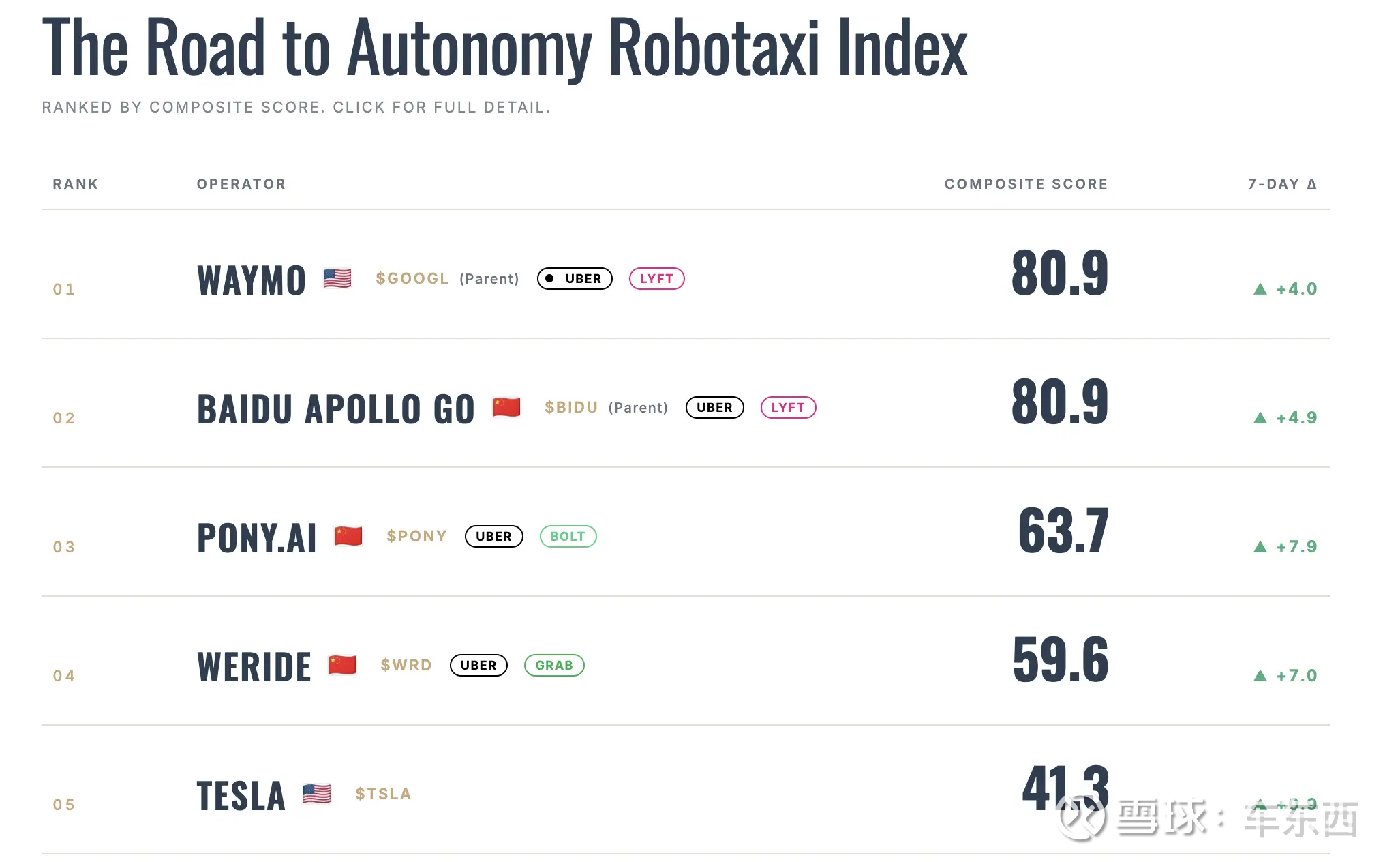1400x862 pixels.
Task: Click the LYFT badge in Baidu Apollo Go row
Action: coord(788,407)
